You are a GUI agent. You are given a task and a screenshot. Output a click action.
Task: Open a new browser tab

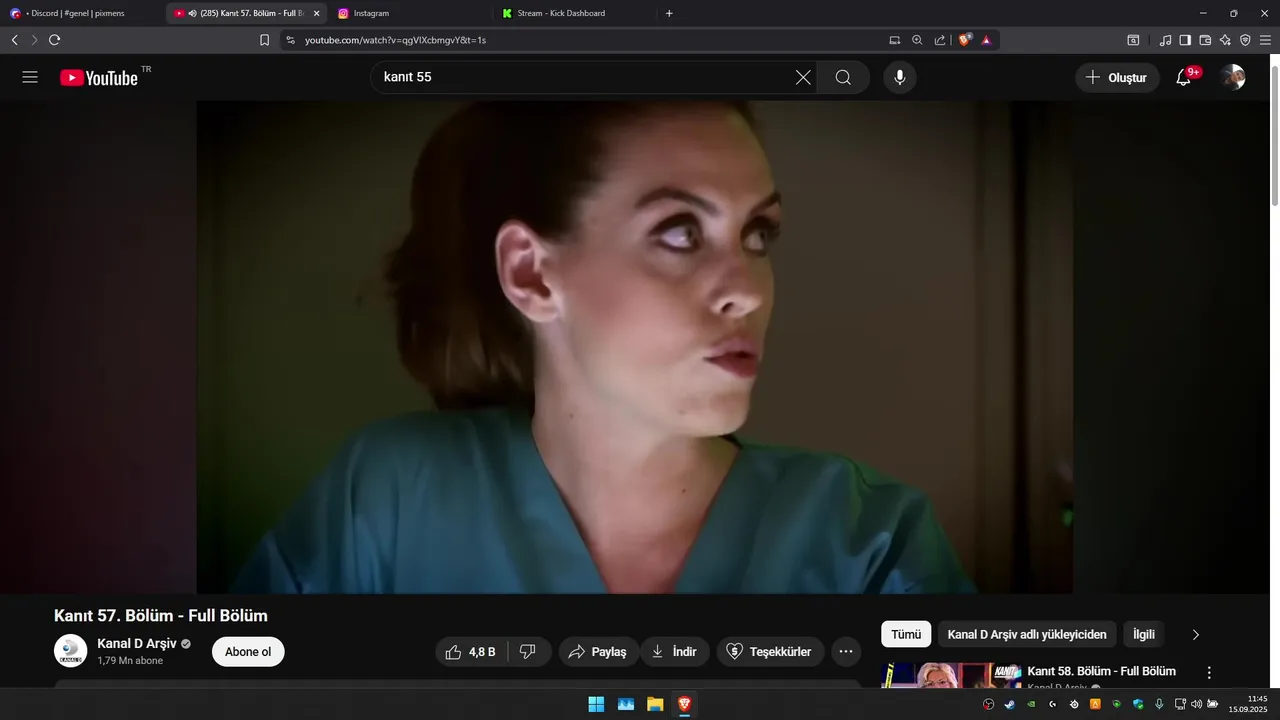pos(669,13)
